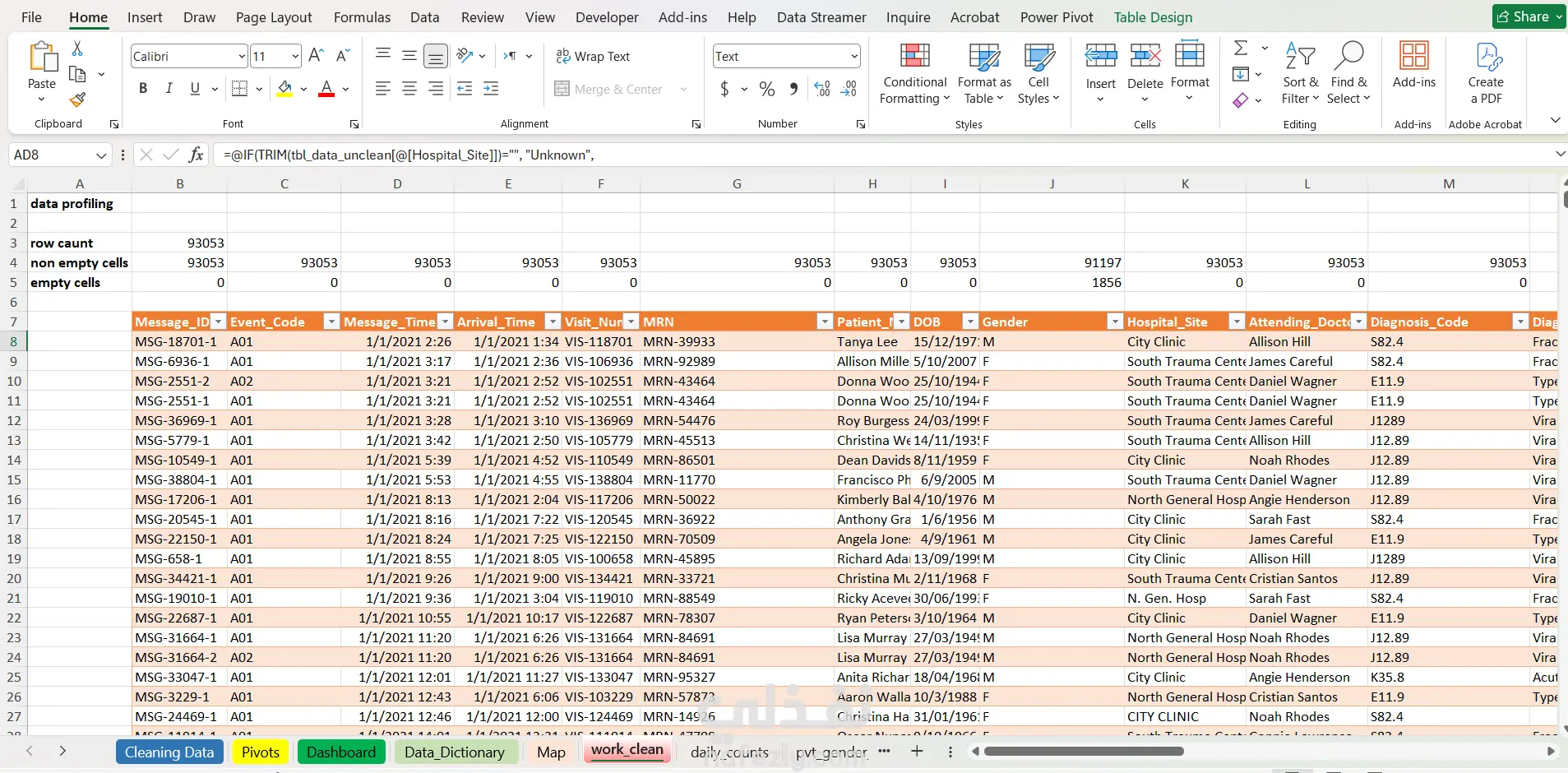Expand the Calibri font name dropdown
Image resolution: width=1568 pixels, height=773 pixels.
[242, 56]
